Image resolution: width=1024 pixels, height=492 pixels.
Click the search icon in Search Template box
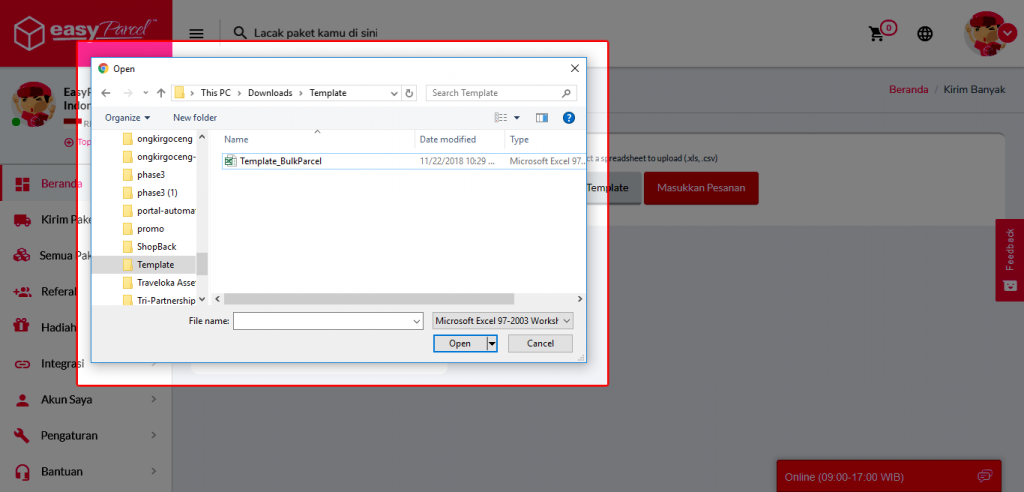567,93
